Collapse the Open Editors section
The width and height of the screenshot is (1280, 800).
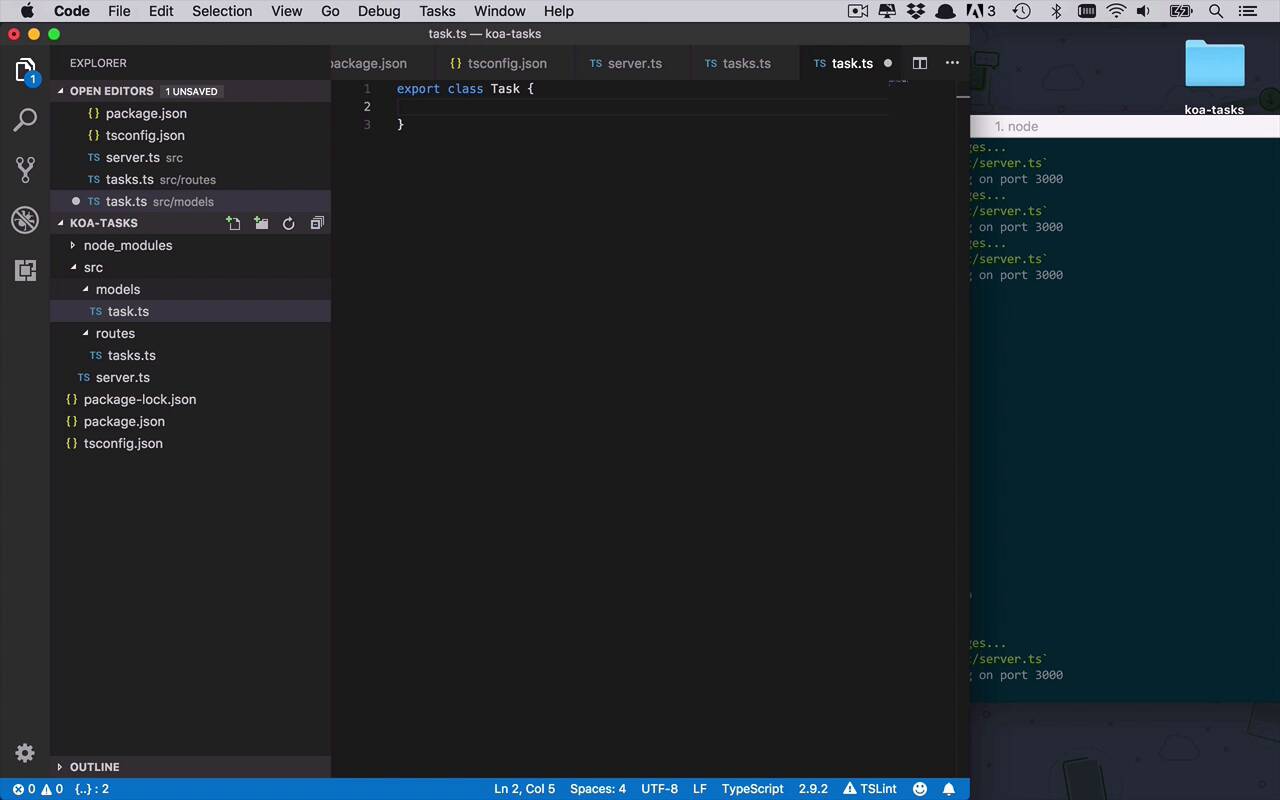point(111,91)
